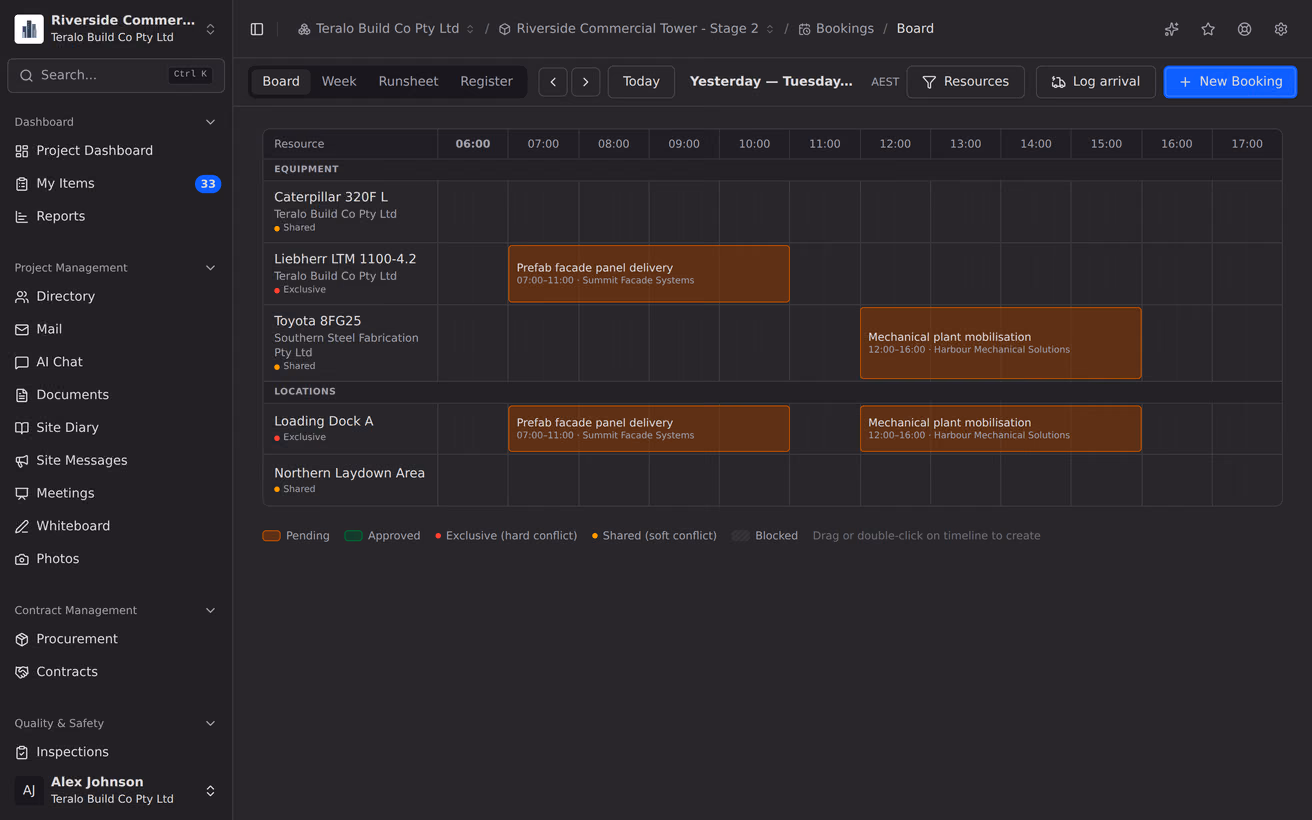This screenshot has height=820, width=1312.
Task: Collapse the Project Management section
Action: click(210, 268)
